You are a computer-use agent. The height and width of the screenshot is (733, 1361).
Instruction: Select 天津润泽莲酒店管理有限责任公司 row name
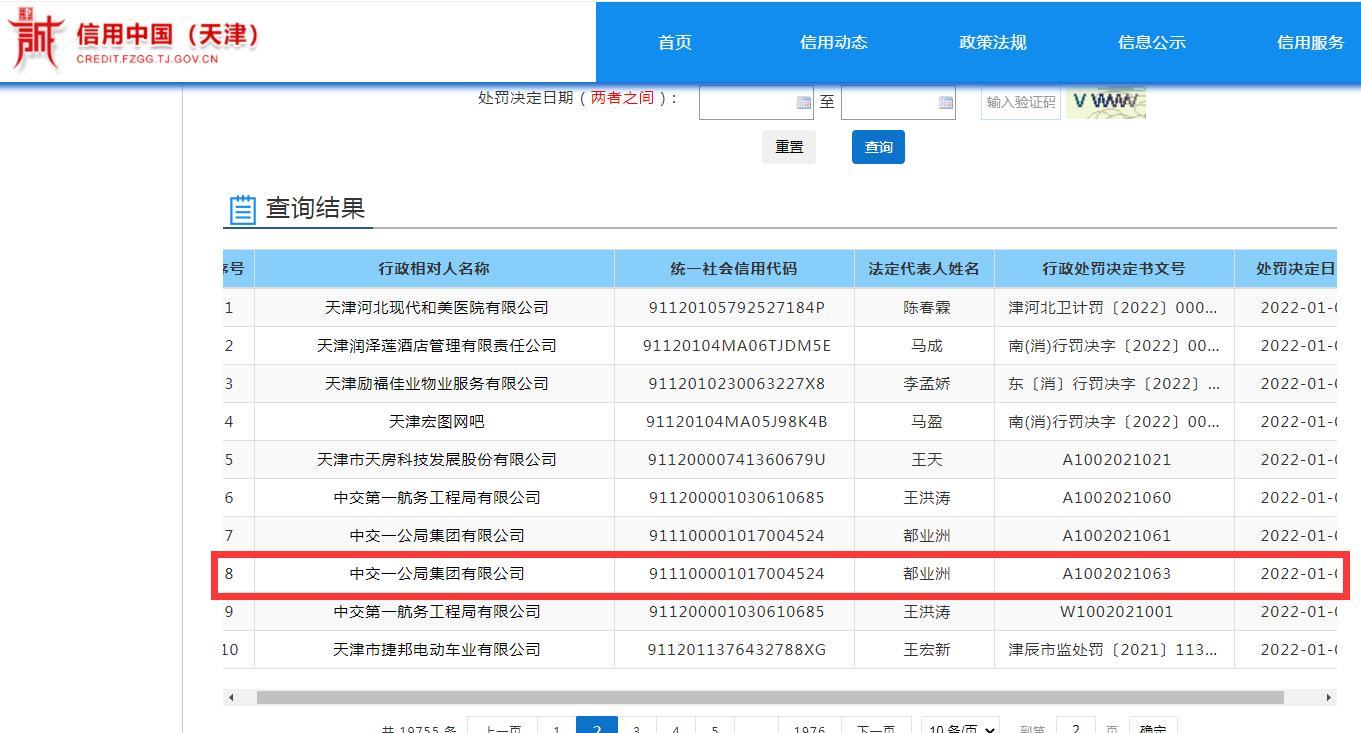pyautogui.click(x=437, y=346)
